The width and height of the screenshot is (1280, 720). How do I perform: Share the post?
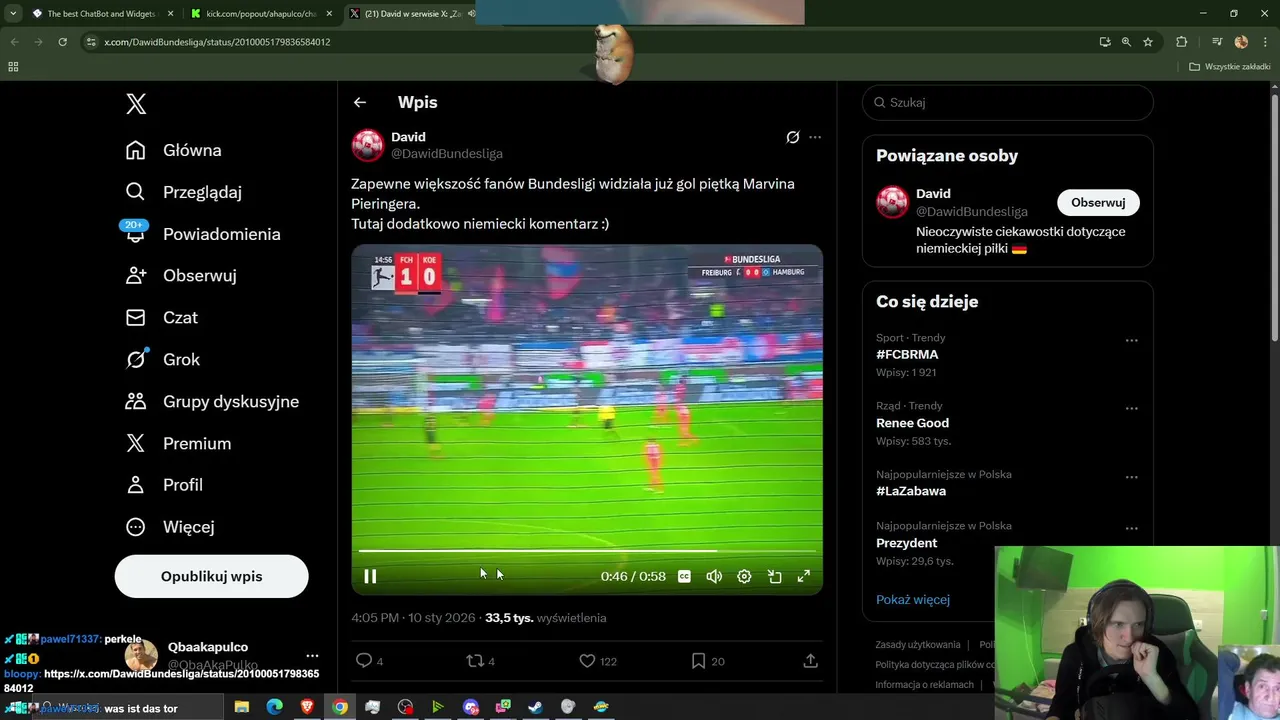coord(810,660)
